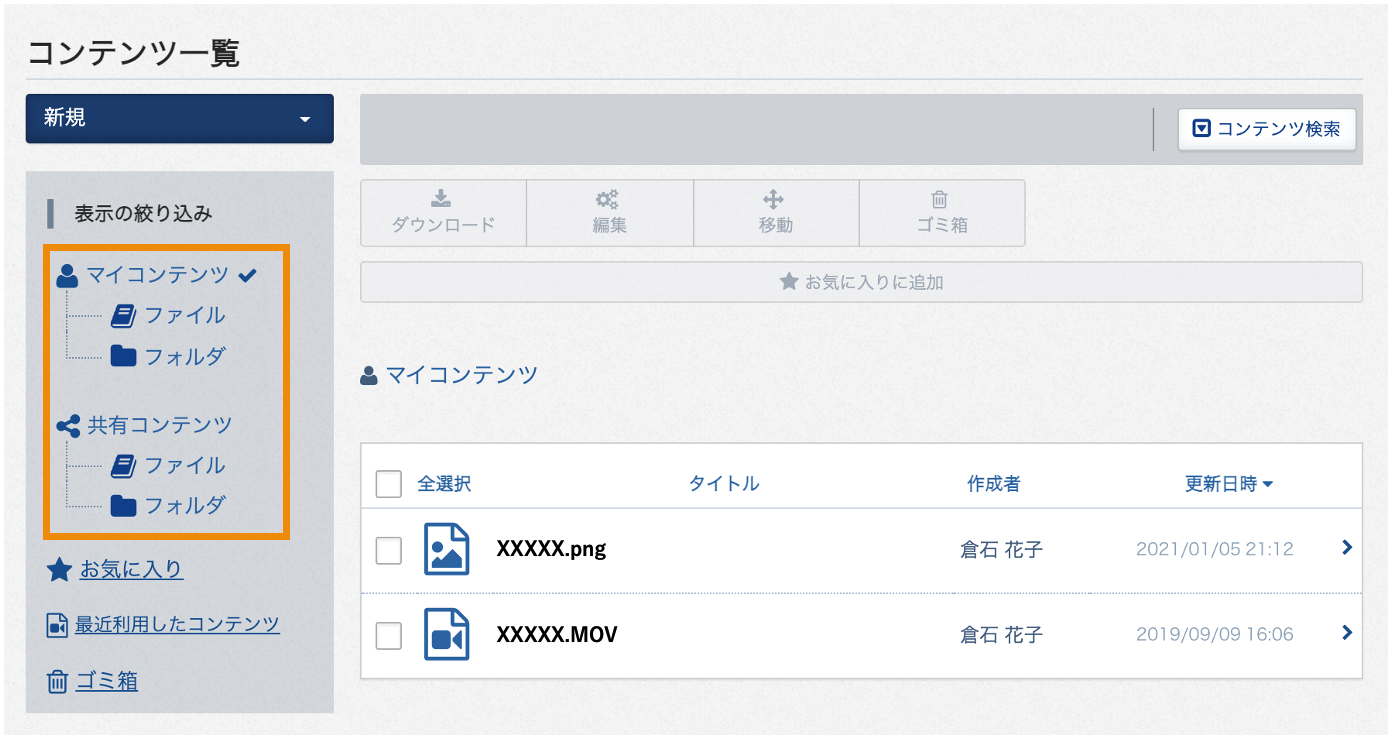Click book icon of 共有コンテンツ ファイル
Screen dimensions: 1390x740
pyautogui.click(x=123, y=466)
